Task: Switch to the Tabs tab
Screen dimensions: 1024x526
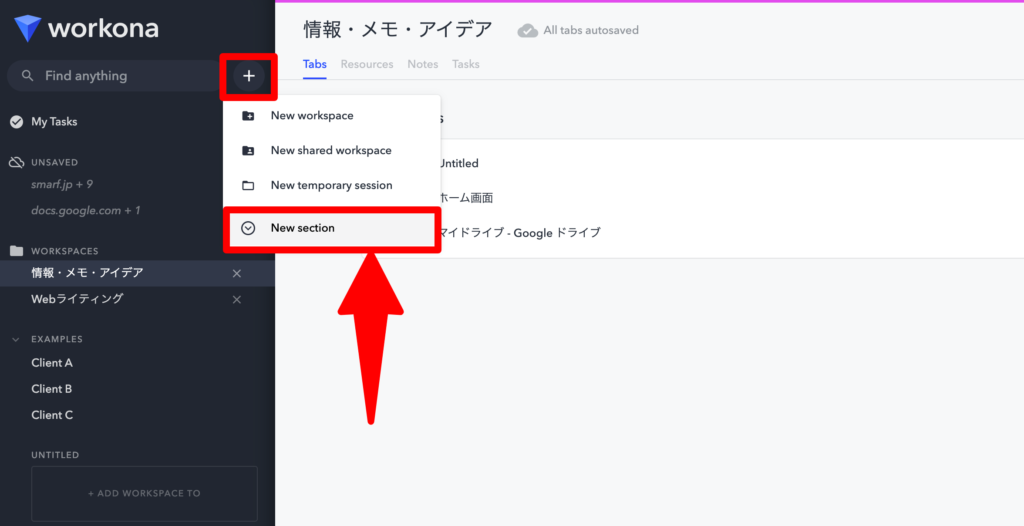Action: pyautogui.click(x=315, y=64)
